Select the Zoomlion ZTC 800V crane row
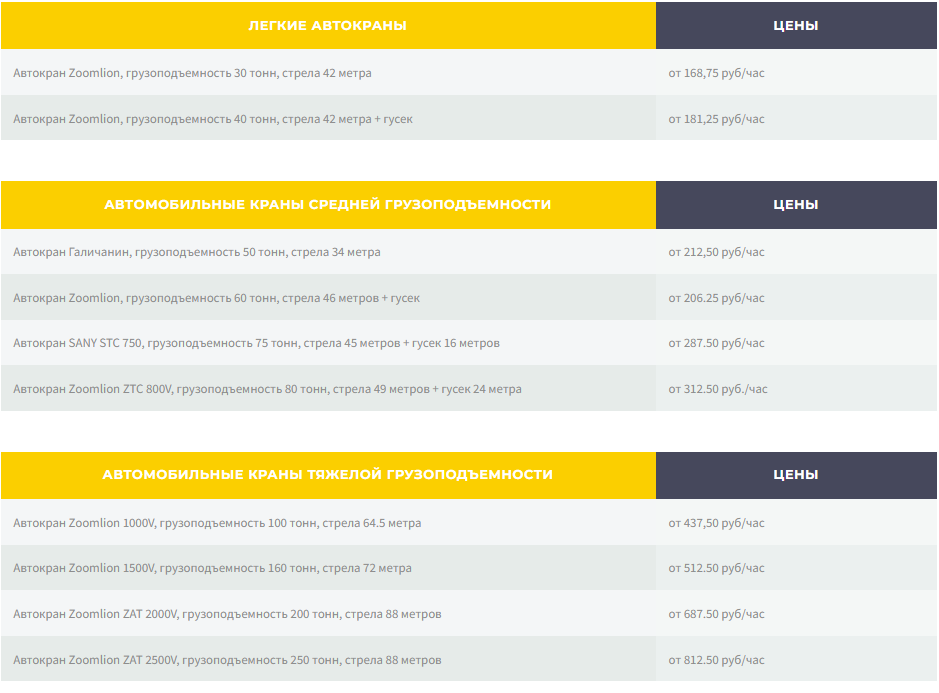The width and height of the screenshot is (939, 693). (267, 389)
